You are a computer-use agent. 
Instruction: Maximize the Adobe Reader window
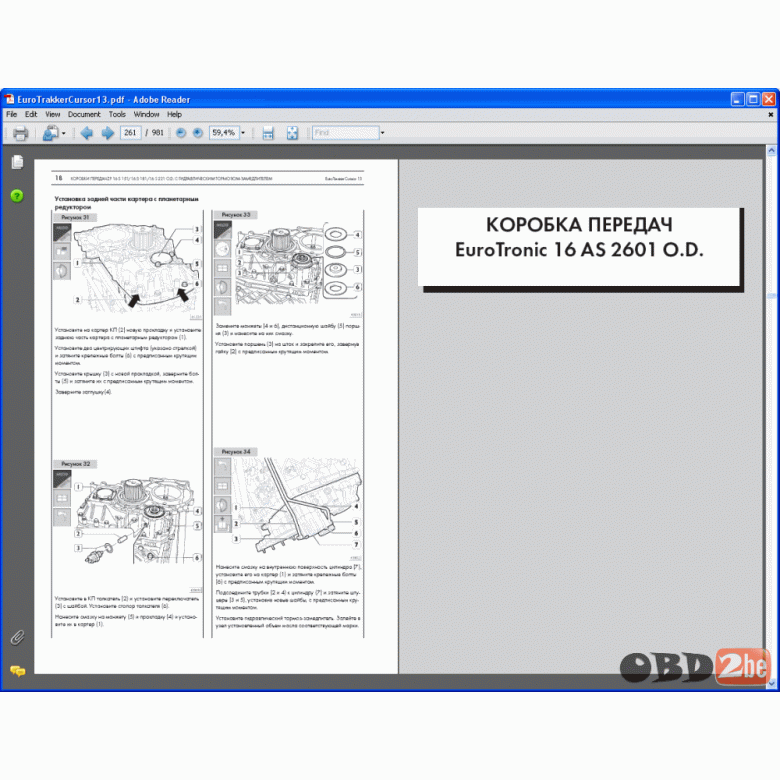[753, 99]
